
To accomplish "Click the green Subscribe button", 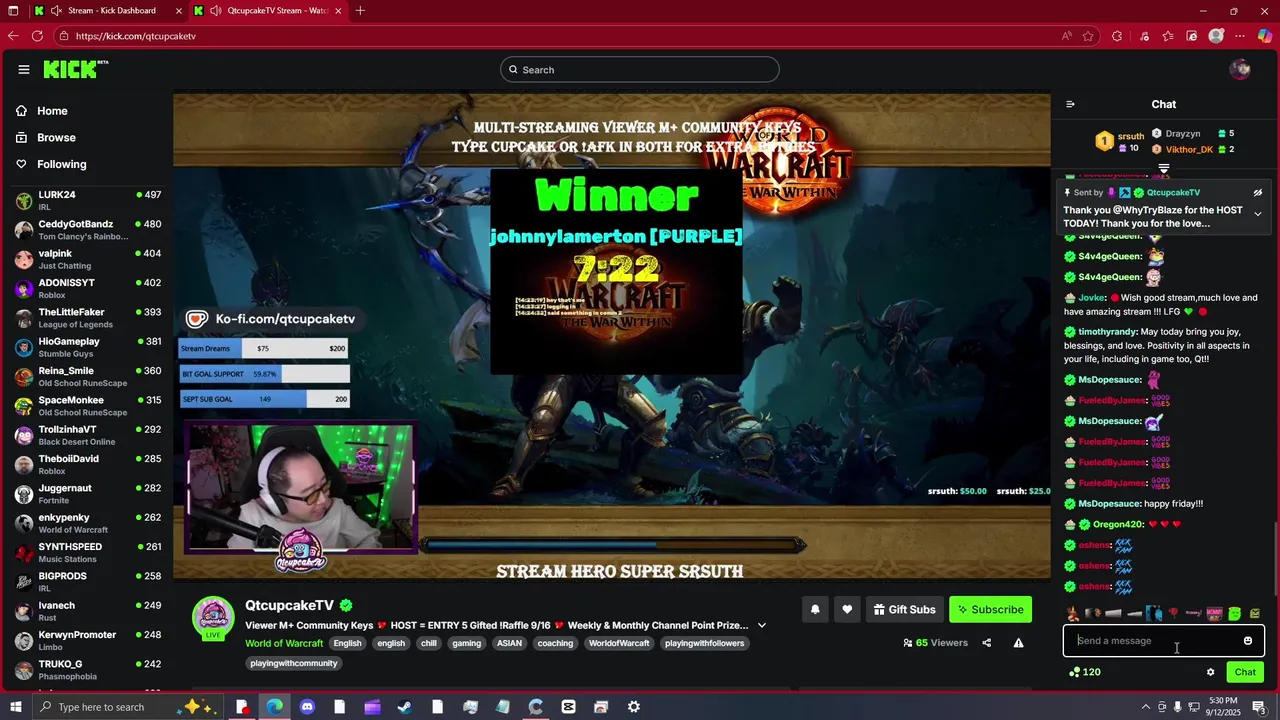I will (x=990, y=609).
